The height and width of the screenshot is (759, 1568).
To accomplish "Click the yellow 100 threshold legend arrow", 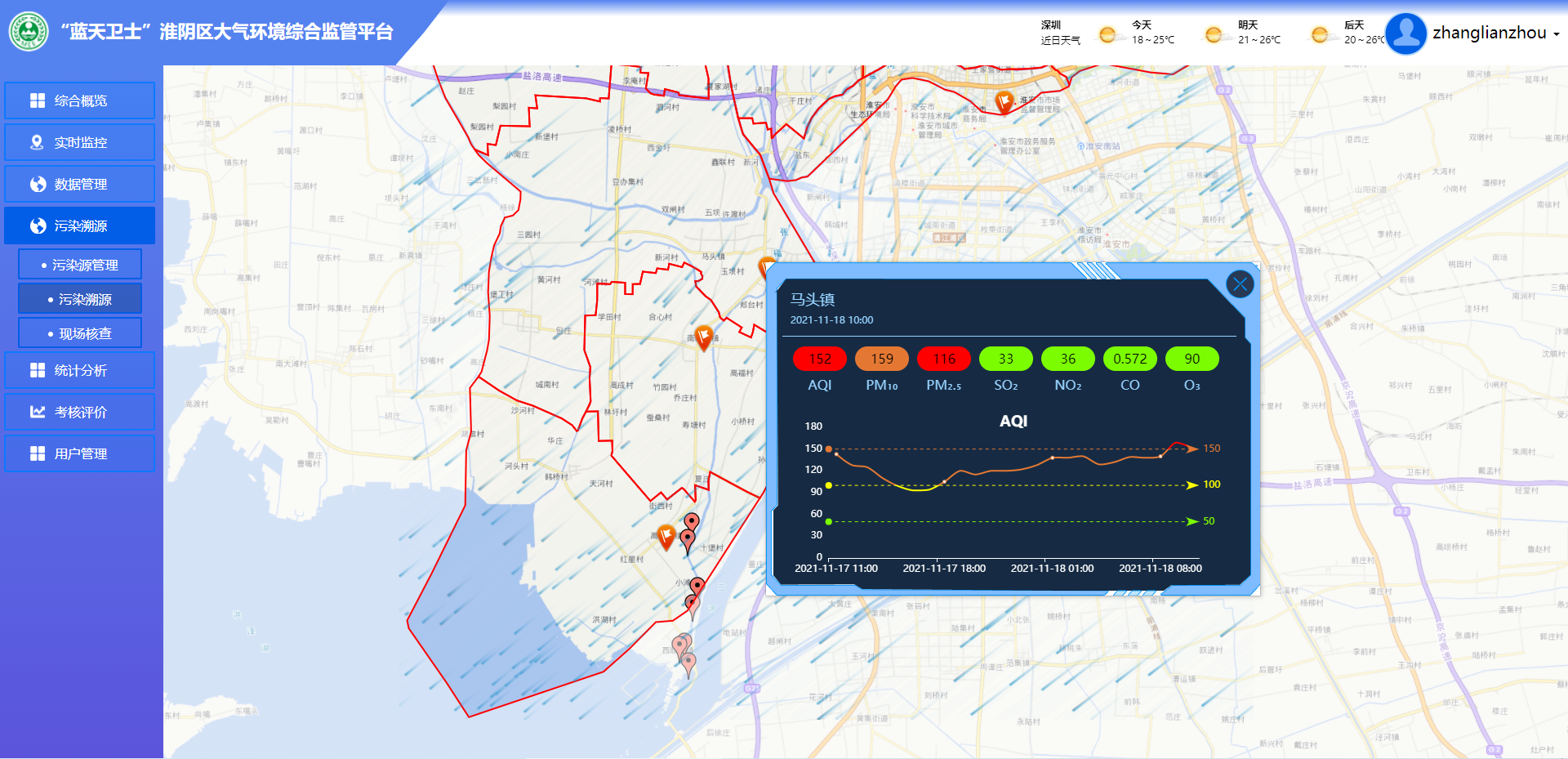I will (x=1193, y=485).
